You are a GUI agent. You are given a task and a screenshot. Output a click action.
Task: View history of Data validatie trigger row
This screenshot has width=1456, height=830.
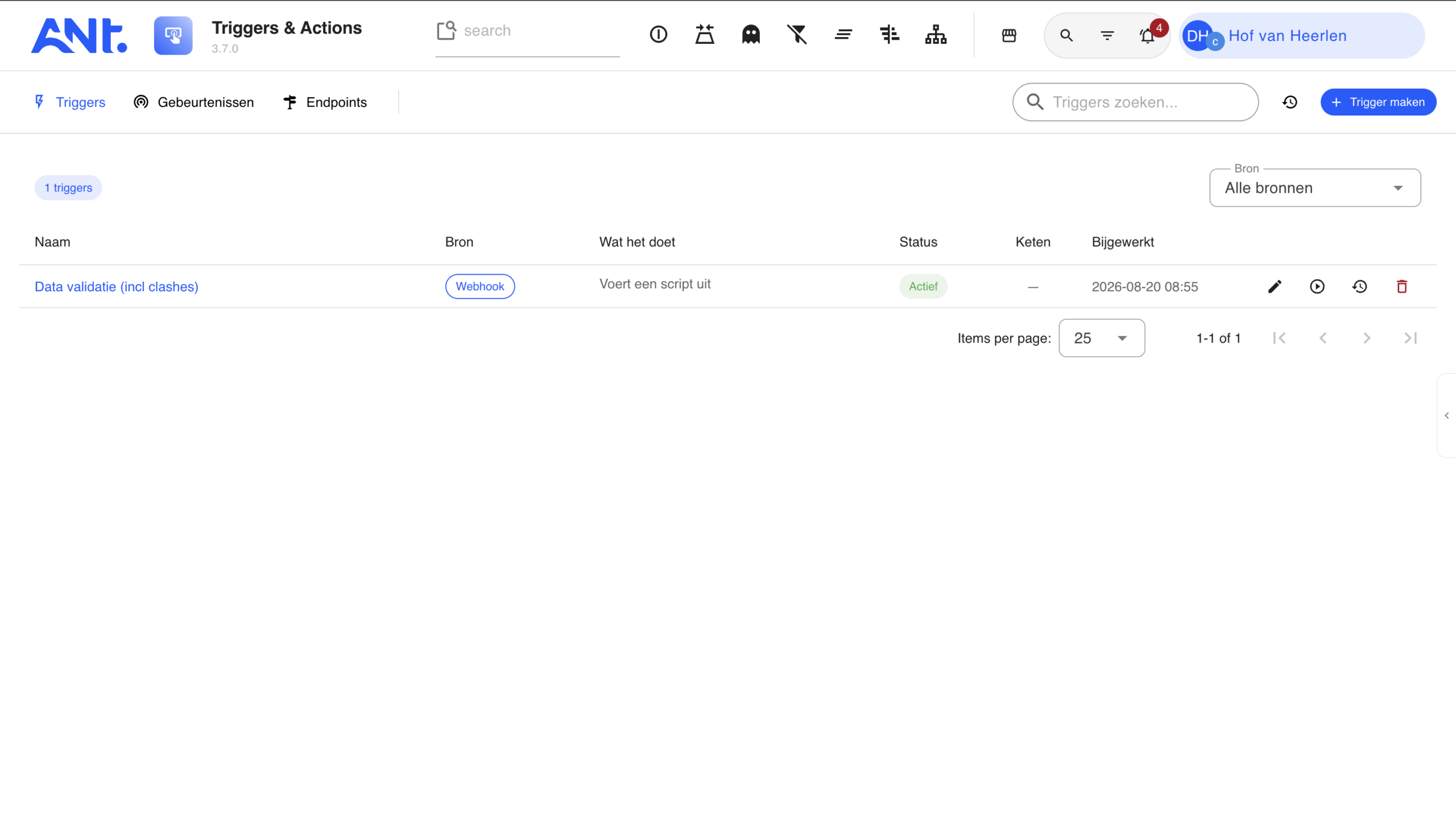coord(1359,287)
